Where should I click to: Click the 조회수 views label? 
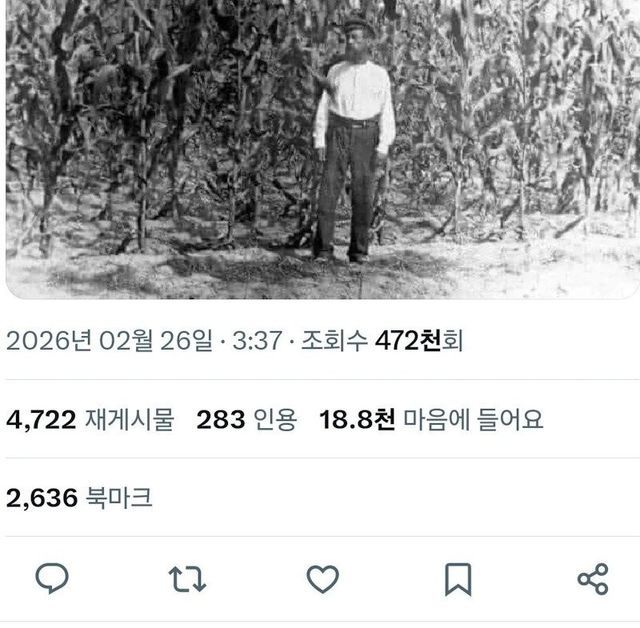pos(334,340)
